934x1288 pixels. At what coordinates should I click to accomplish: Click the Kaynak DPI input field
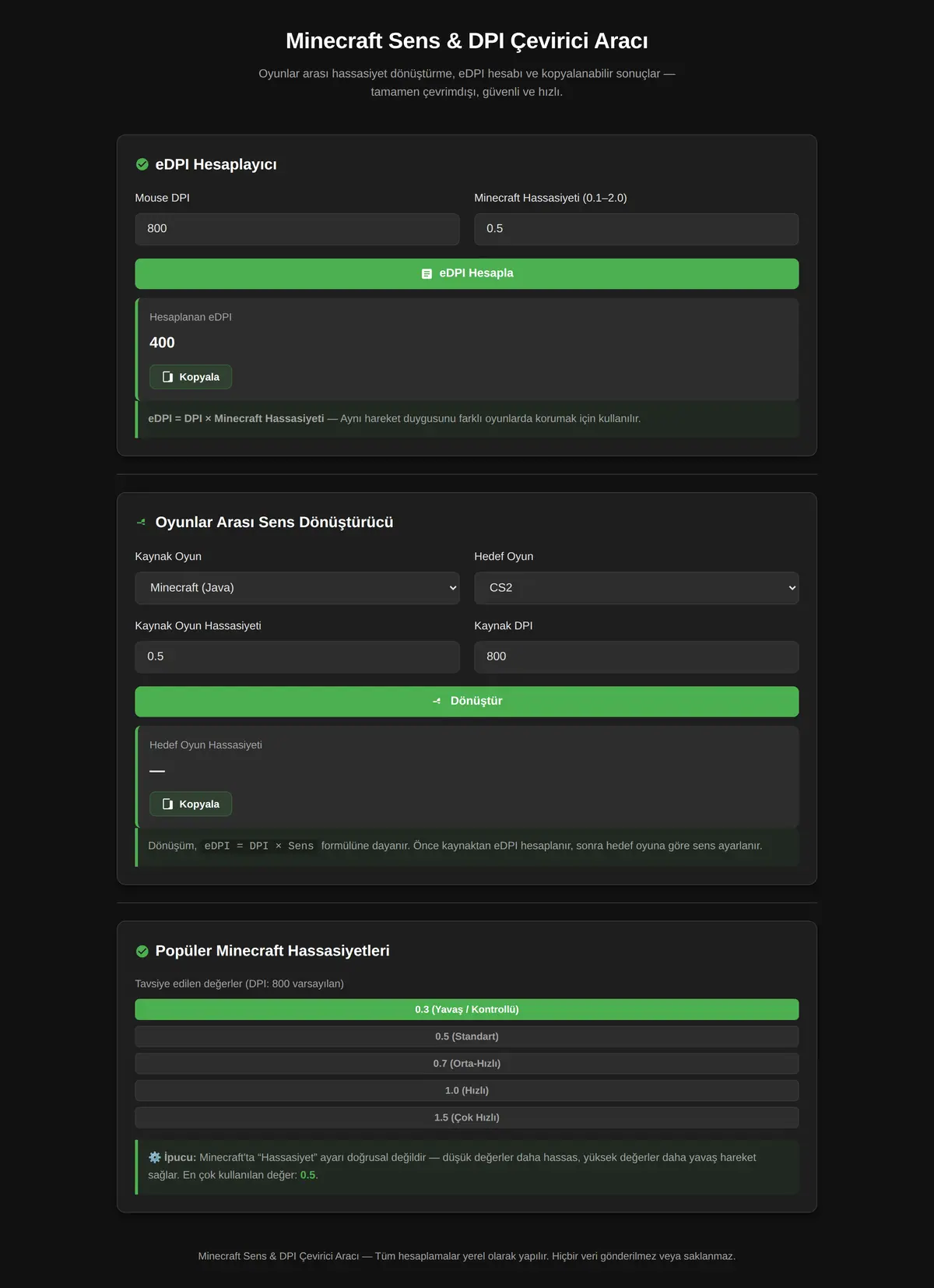point(637,656)
